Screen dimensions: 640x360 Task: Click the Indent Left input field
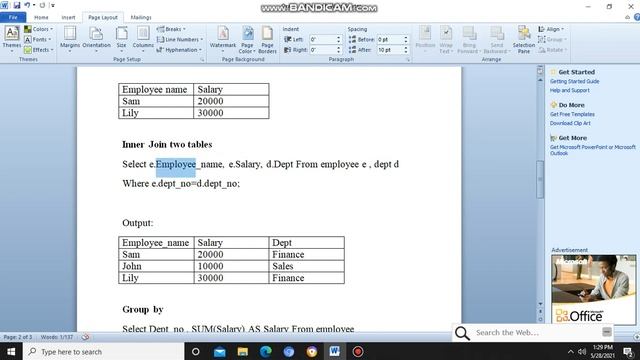pos(322,39)
